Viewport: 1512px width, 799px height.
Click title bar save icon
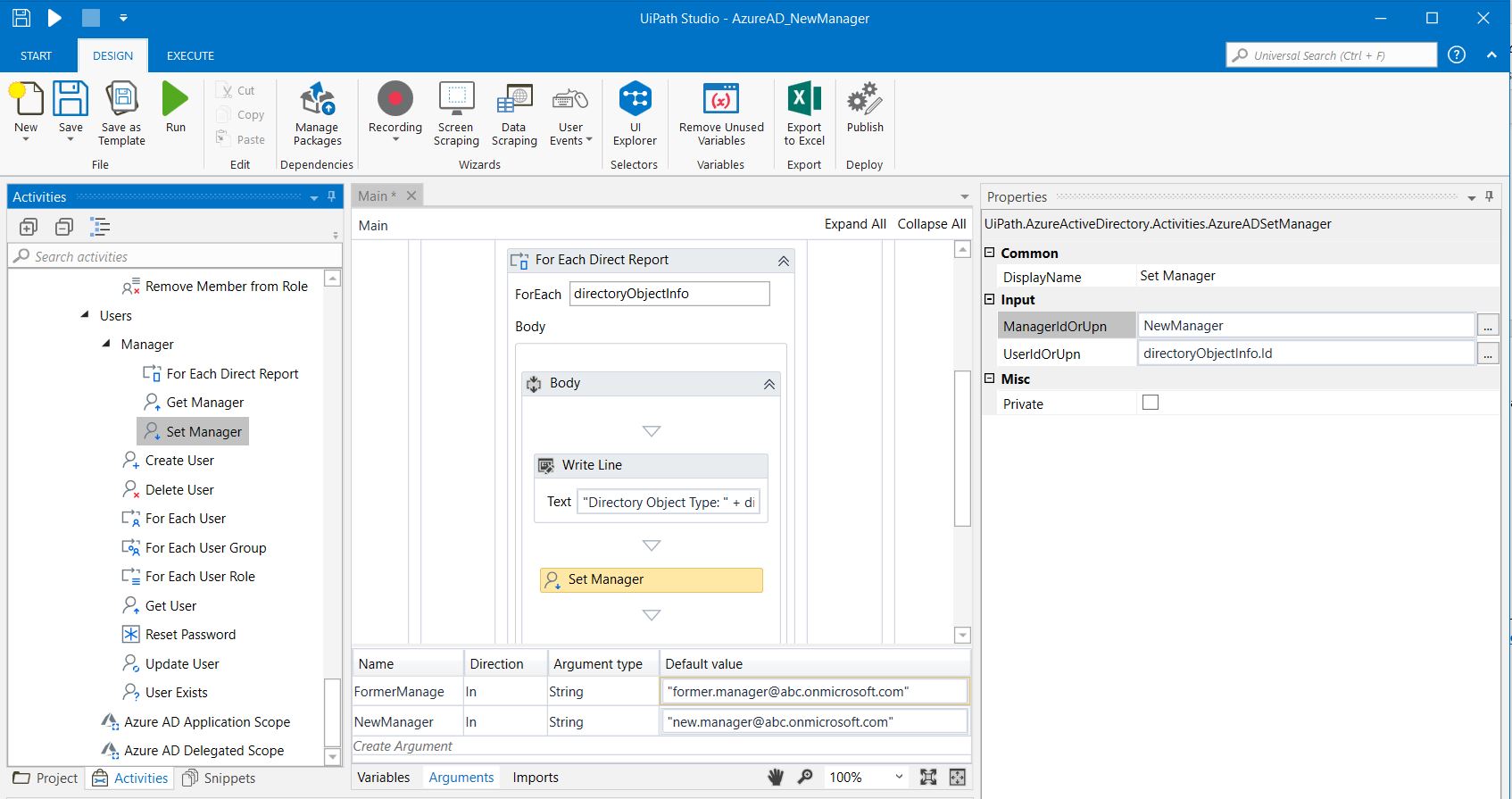point(21,17)
